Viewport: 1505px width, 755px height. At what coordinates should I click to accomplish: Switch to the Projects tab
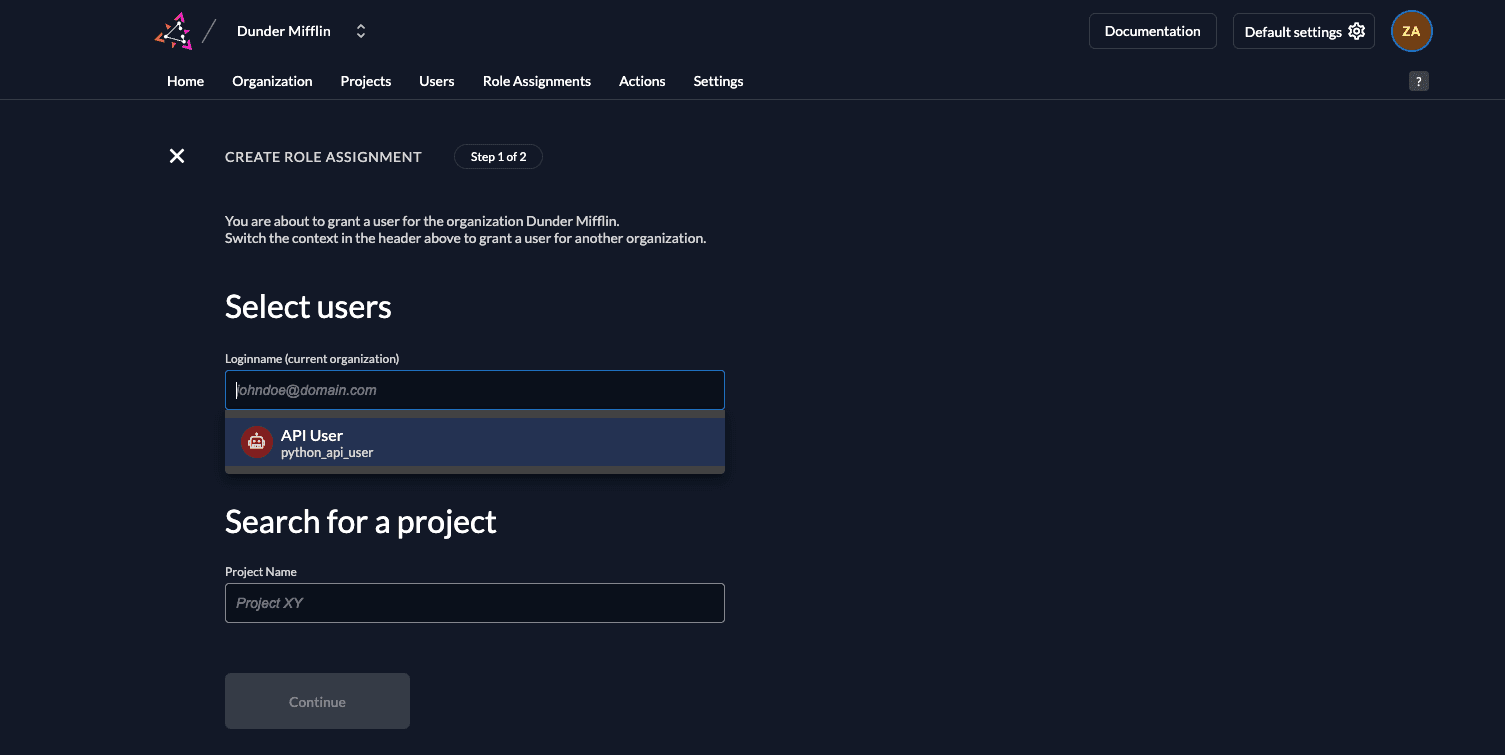pyautogui.click(x=365, y=81)
